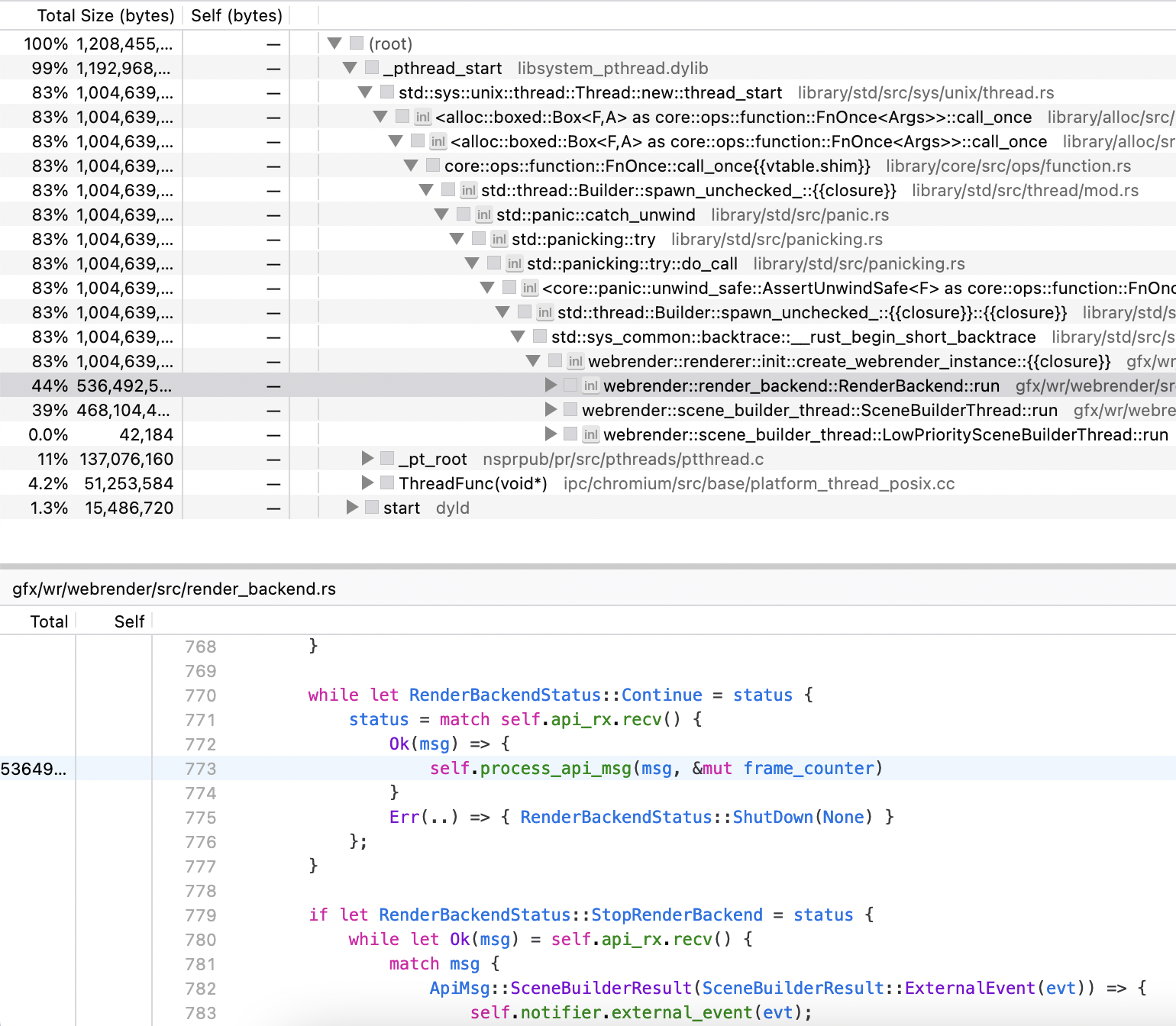Click the 42,184 total size value

click(147, 435)
